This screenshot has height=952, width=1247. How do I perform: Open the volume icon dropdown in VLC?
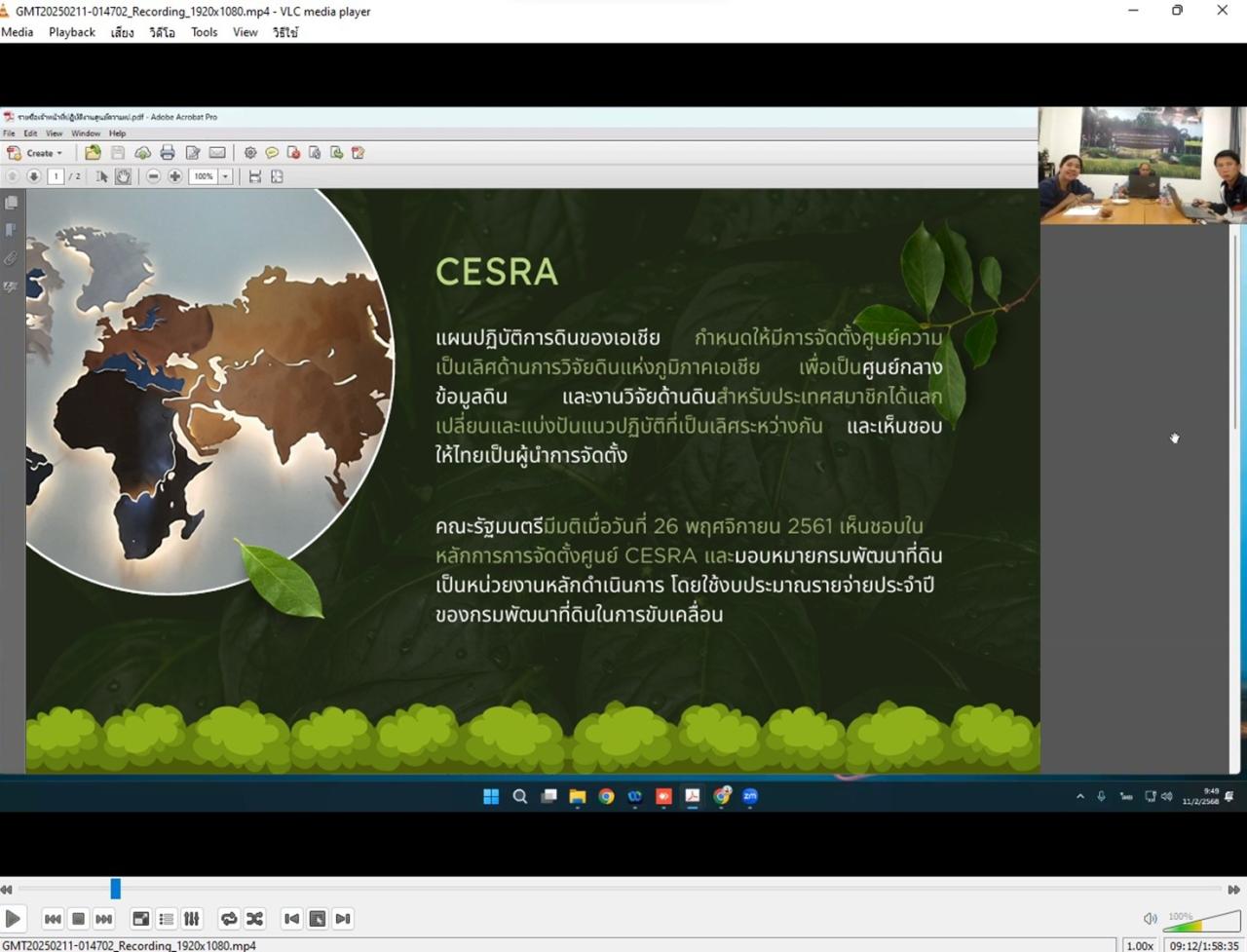point(1150,918)
